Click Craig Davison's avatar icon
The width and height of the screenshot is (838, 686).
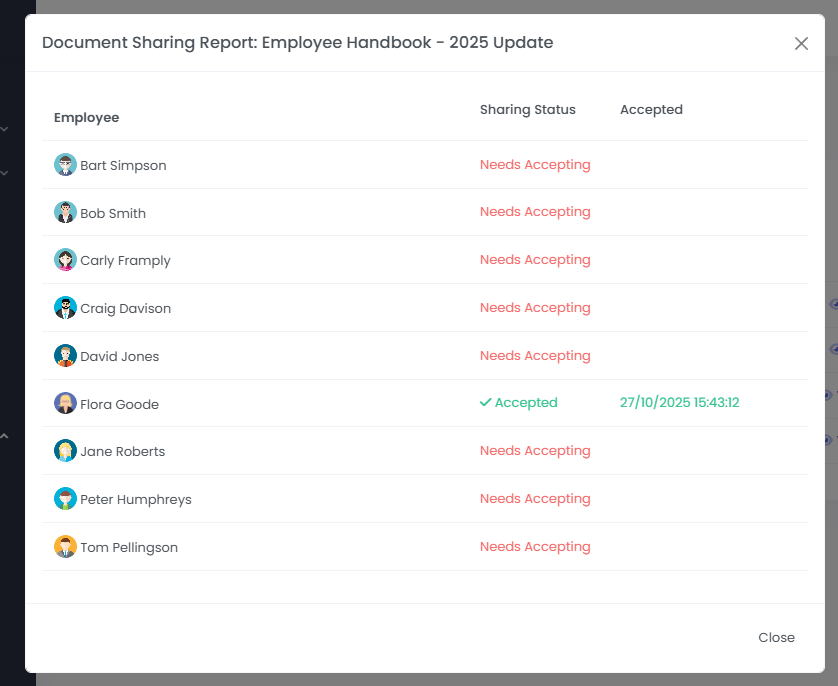coord(65,308)
